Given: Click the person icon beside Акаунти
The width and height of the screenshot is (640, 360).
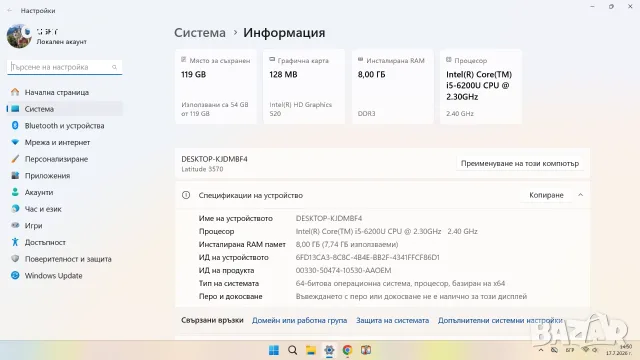Looking at the screenshot, I should pos(15,192).
